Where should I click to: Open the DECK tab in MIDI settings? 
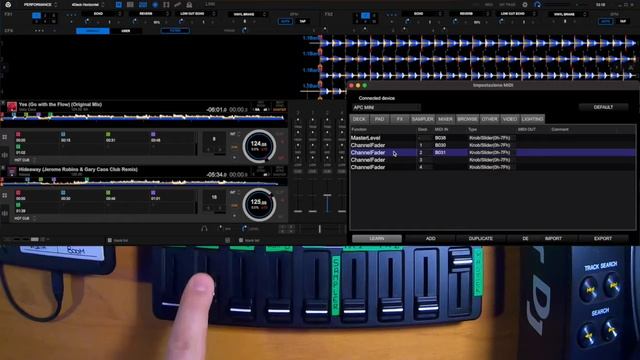[359, 119]
